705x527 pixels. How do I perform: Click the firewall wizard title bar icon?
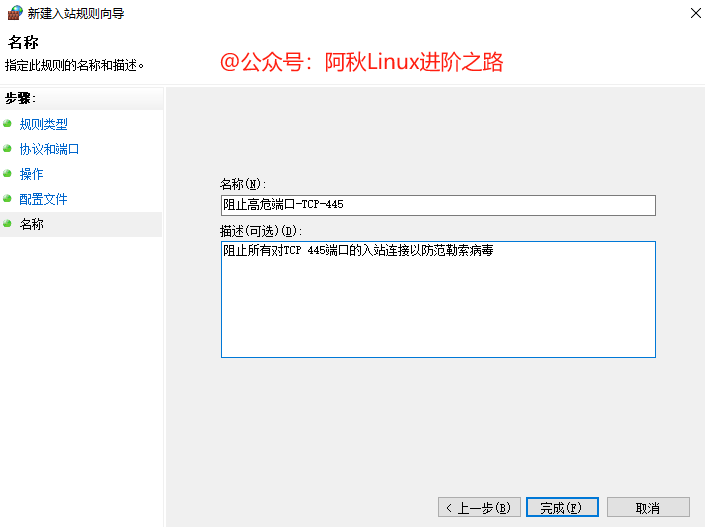pos(15,13)
